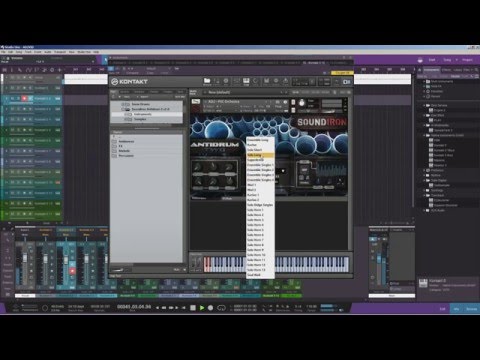Image resolution: width=480 pixels, height=360 pixels.
Task: Open the Effects tab in Studio One browser
Action: (x=446, y=70)
